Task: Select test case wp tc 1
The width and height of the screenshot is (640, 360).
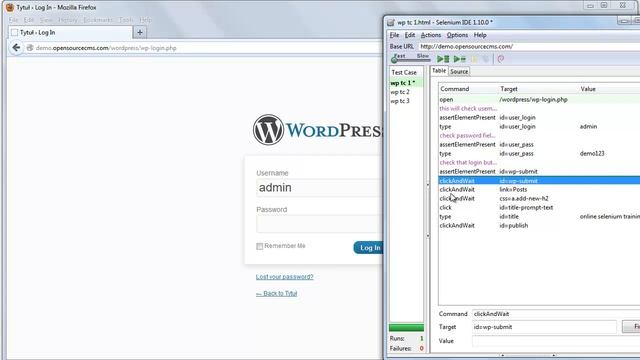Action: point(406,83)
